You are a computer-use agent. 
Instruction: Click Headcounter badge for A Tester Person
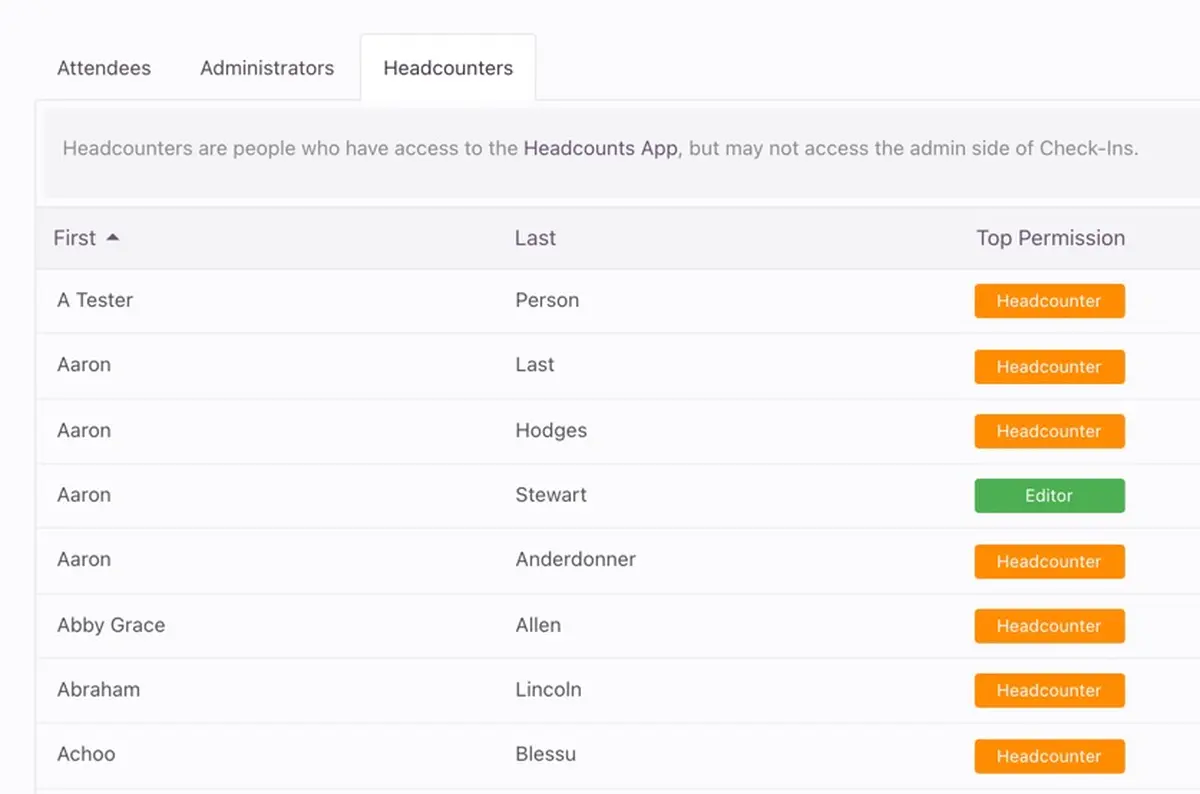[1050, 301]
